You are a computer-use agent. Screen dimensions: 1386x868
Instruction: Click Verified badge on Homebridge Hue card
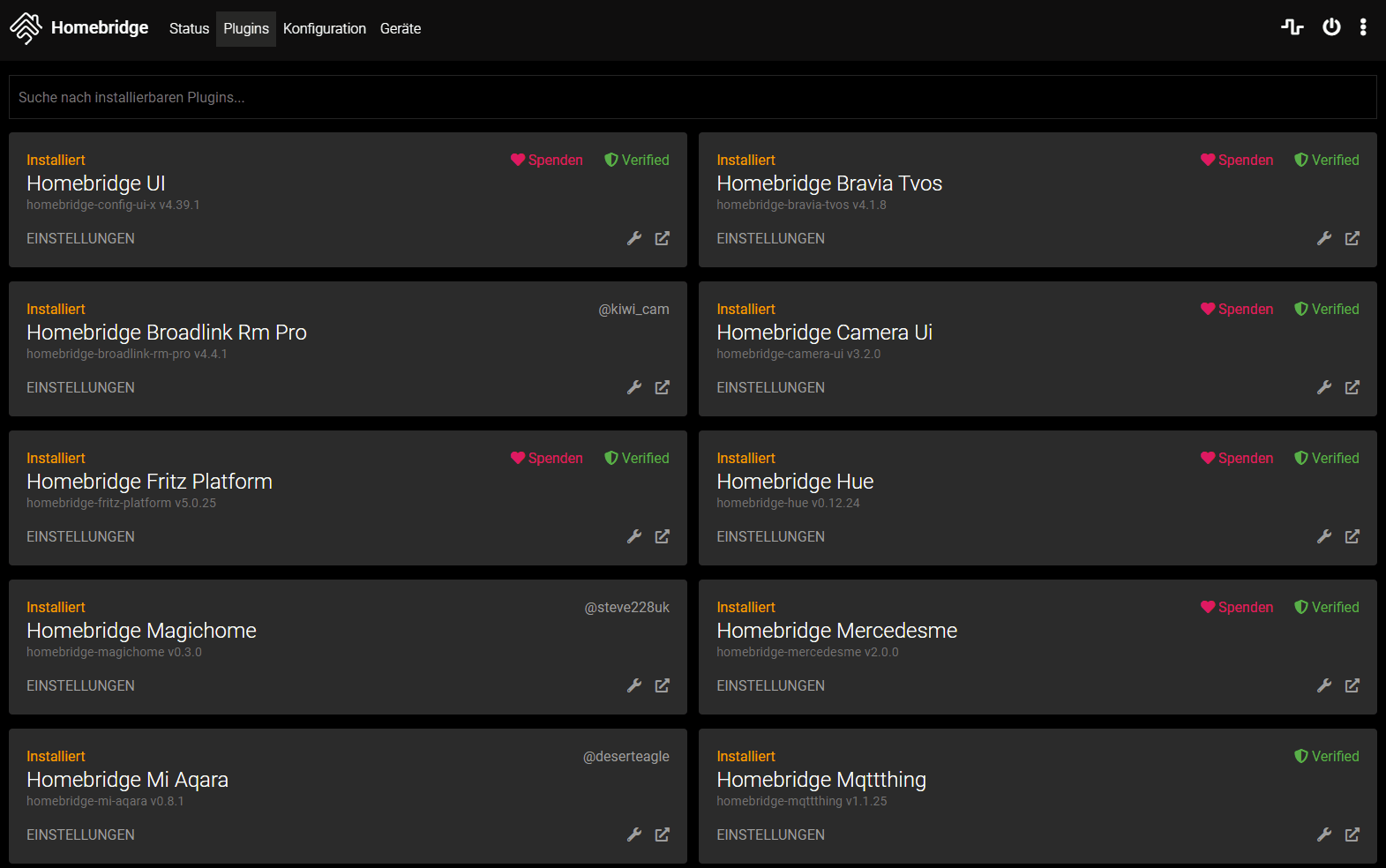(1326, 458)
